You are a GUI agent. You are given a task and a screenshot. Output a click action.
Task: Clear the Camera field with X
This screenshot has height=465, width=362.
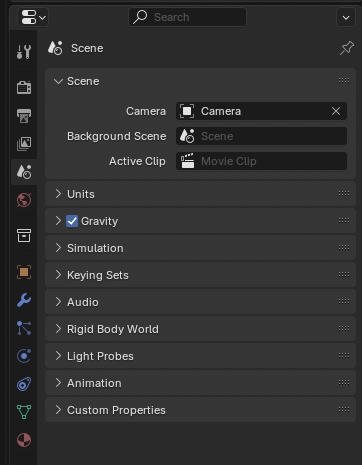point(336,111)
